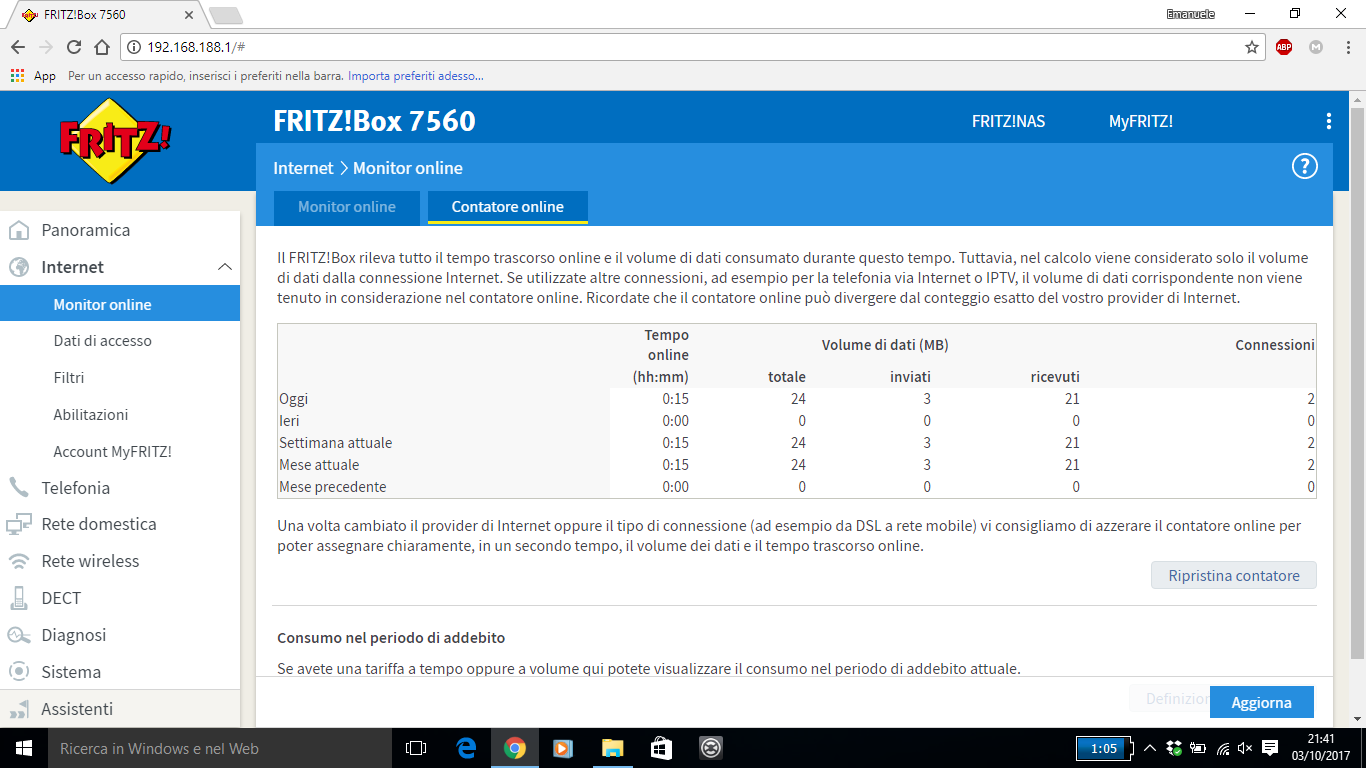Click the Consumo nel periodo di addebito heading

[x=391, y=637]
